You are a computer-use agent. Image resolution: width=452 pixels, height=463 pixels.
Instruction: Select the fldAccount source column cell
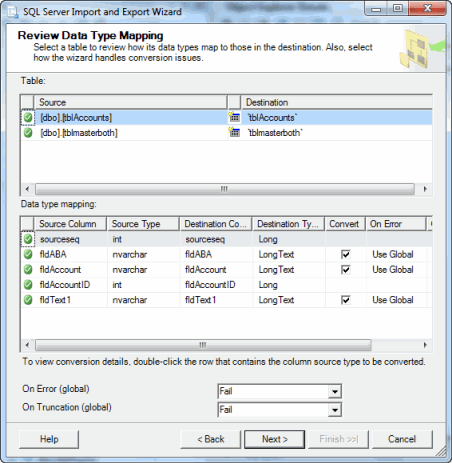click(71, 269)
